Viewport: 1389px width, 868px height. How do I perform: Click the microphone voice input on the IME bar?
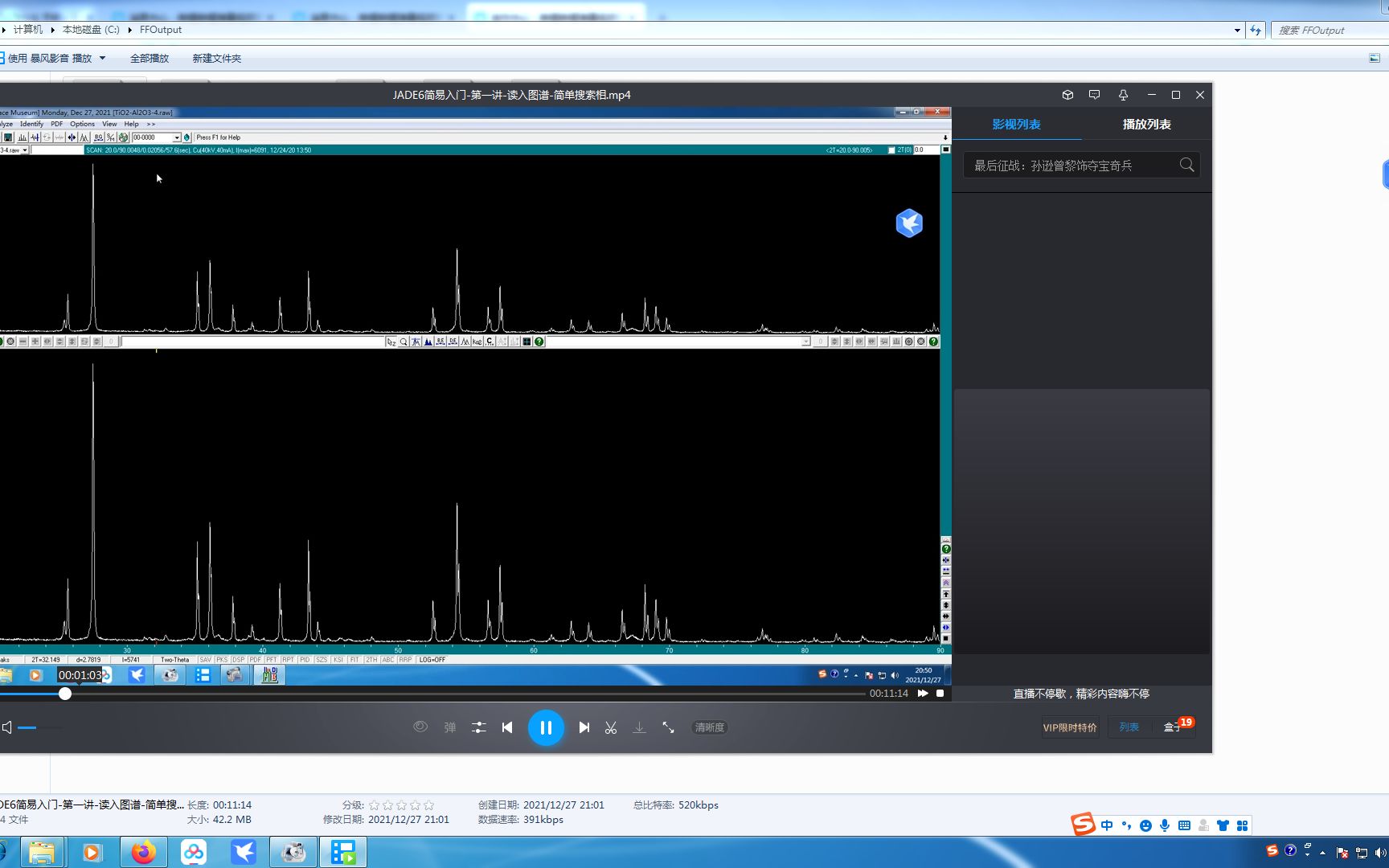(1165, 825)
